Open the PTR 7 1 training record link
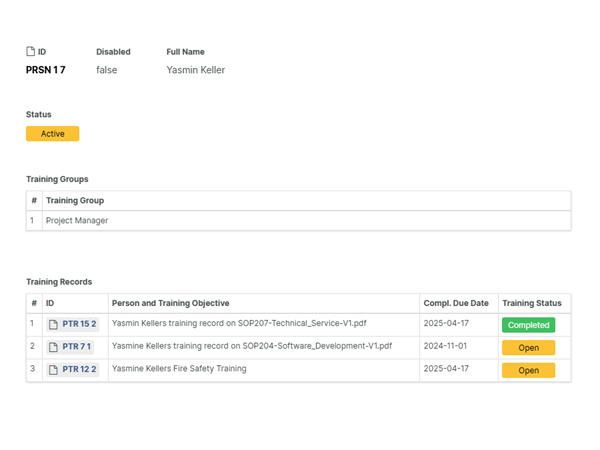600x450 pixels. (76, 347)
